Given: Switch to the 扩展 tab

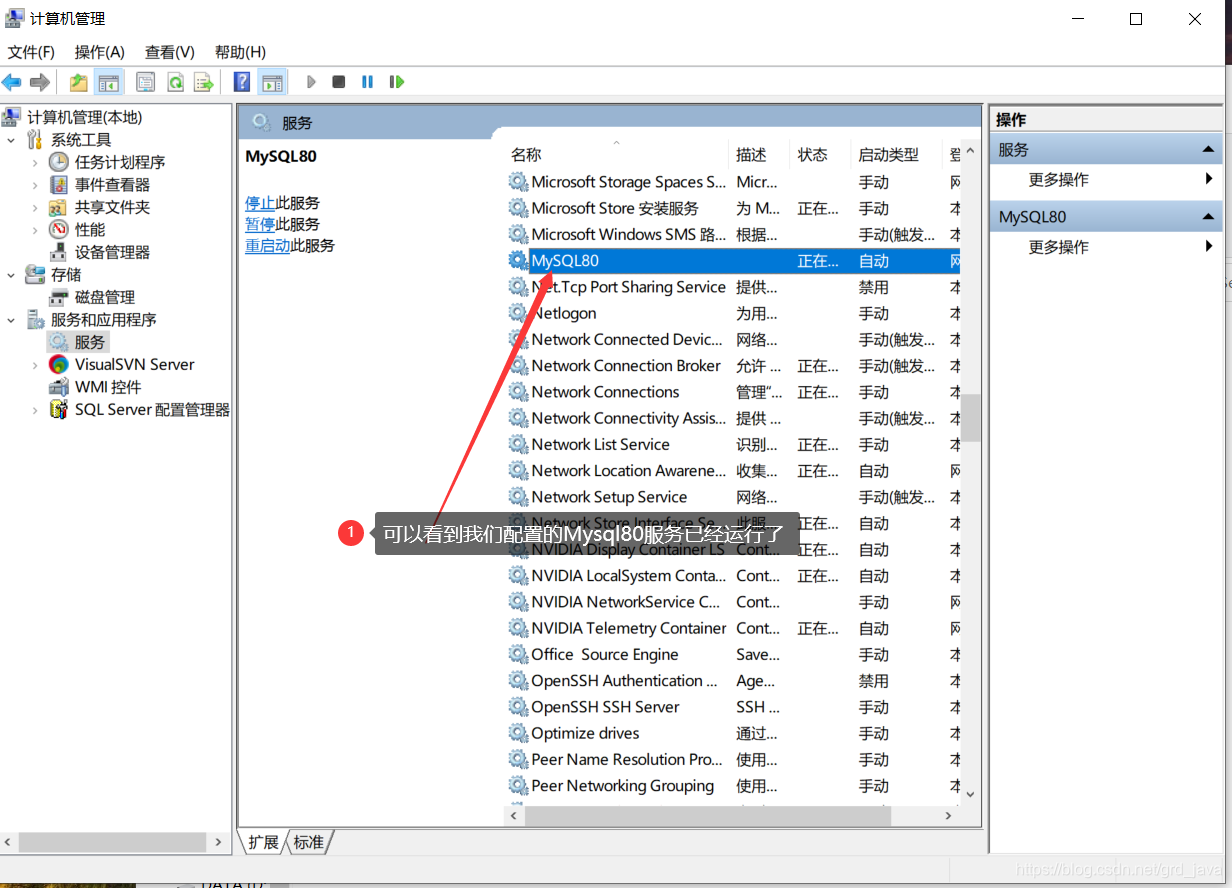Looking at the screenshot, I should (x=263, y=843).
